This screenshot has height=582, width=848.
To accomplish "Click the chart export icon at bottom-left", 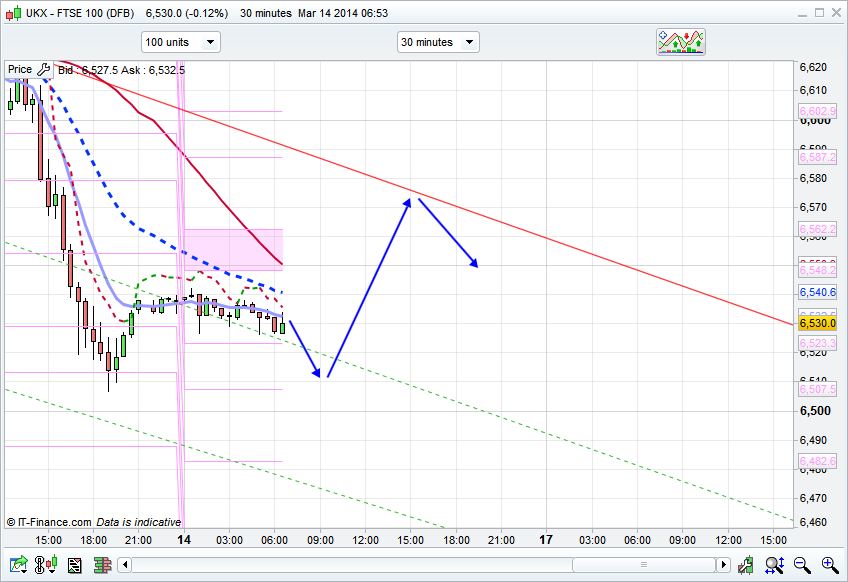I will (17, 566).
